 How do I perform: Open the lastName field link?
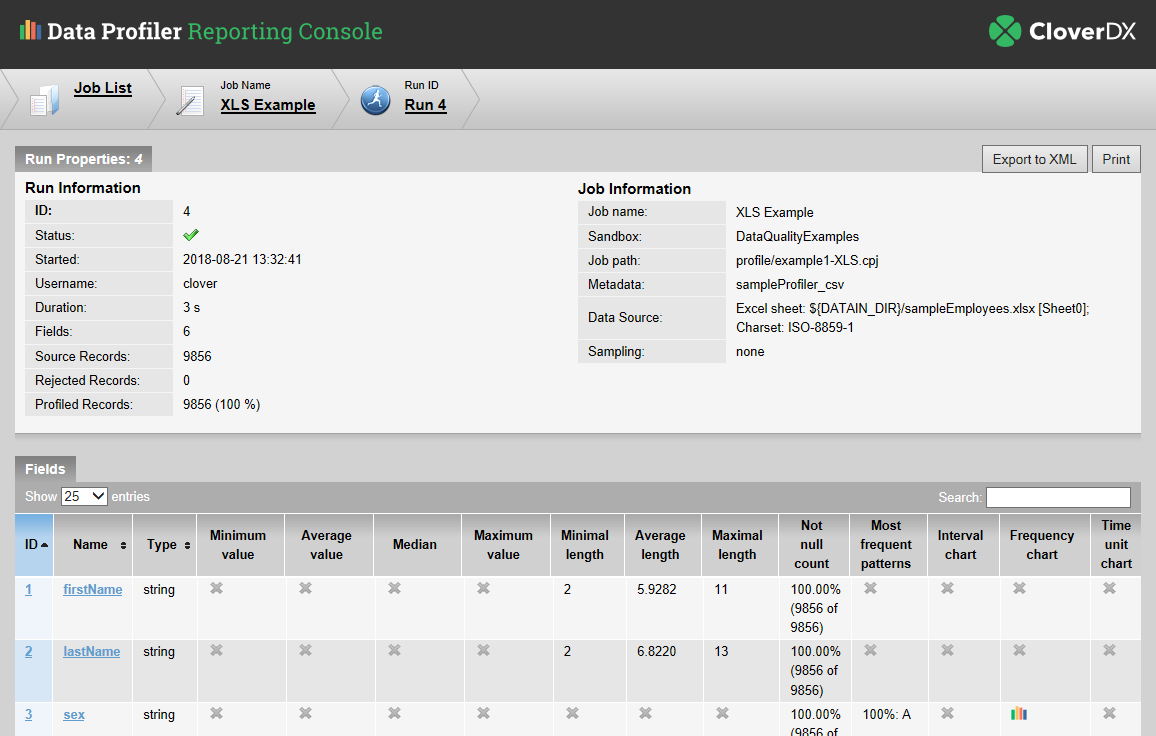click(x=92, y=652)
